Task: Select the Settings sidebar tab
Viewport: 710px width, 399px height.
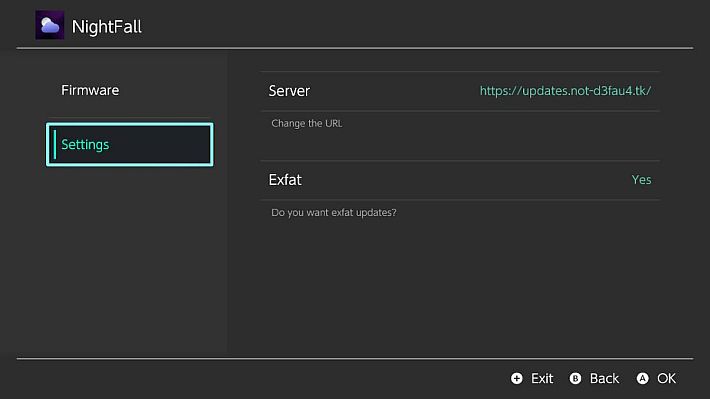Action: click(x=130, y=144)
